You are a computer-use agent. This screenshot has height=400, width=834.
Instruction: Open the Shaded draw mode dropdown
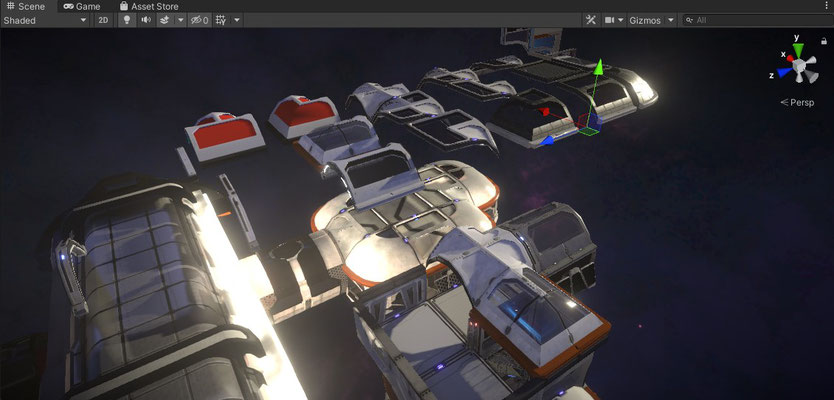[45, 20]
